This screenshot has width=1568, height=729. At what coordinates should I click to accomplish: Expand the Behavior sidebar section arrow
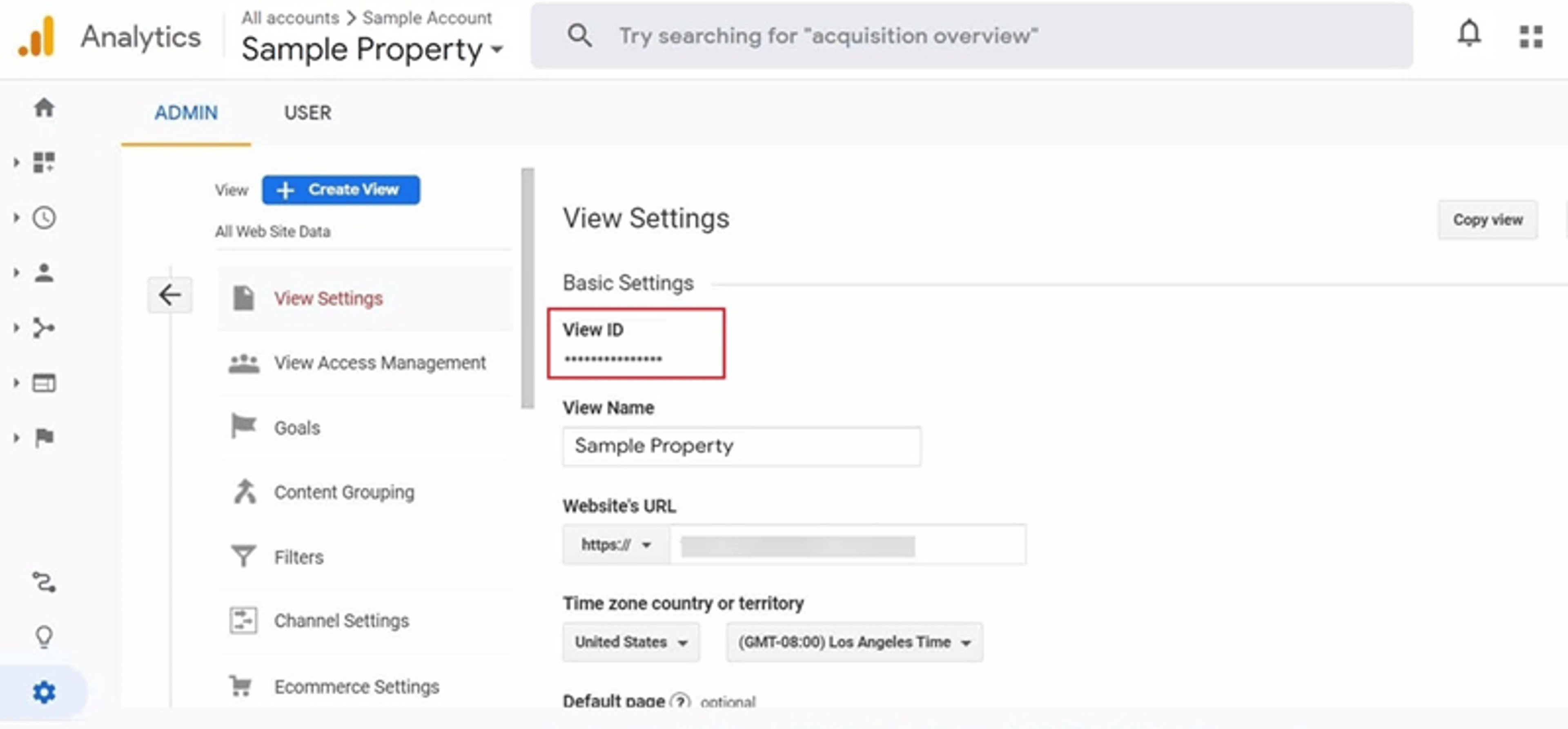tap(16, 382)
